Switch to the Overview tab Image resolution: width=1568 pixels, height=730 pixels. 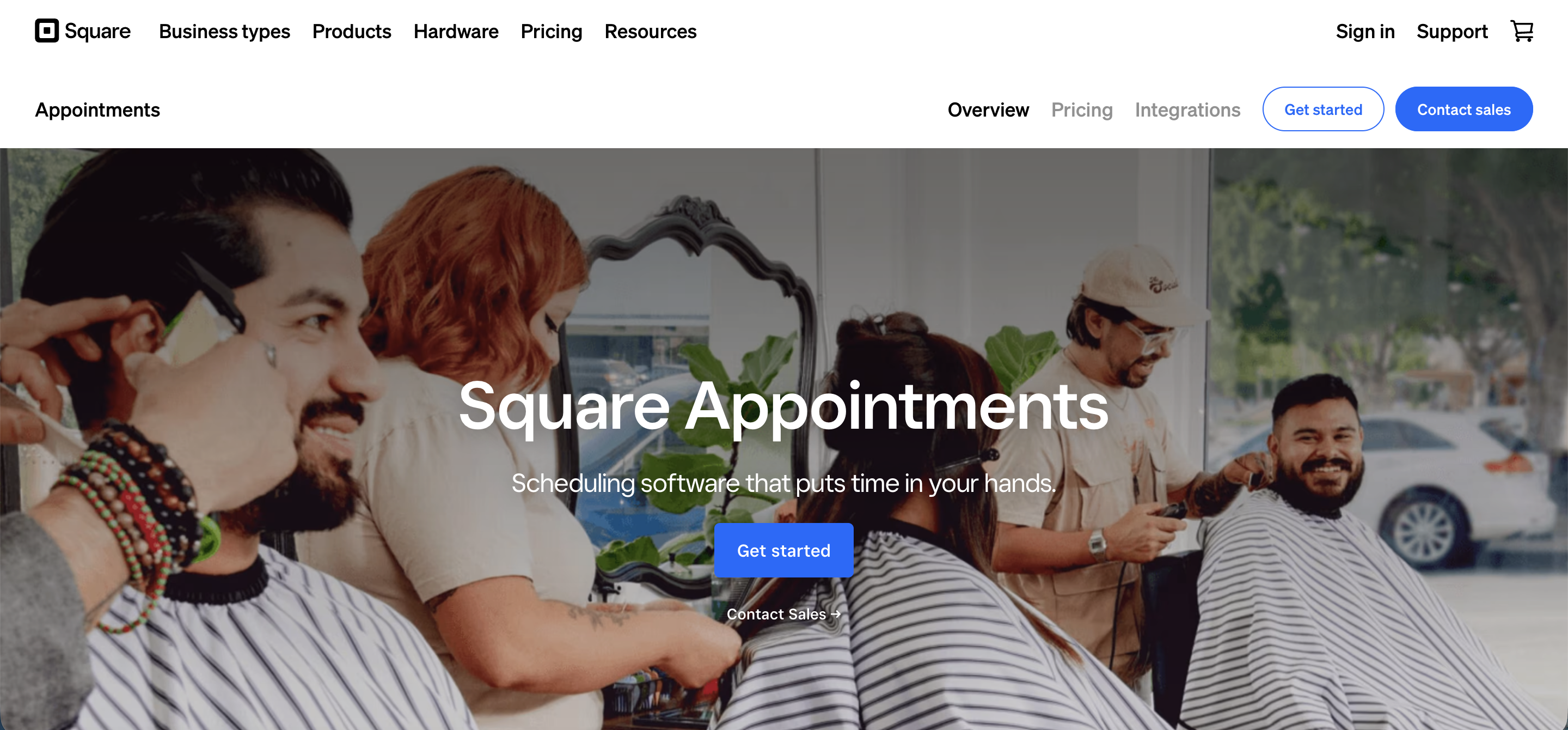point(988,109)
